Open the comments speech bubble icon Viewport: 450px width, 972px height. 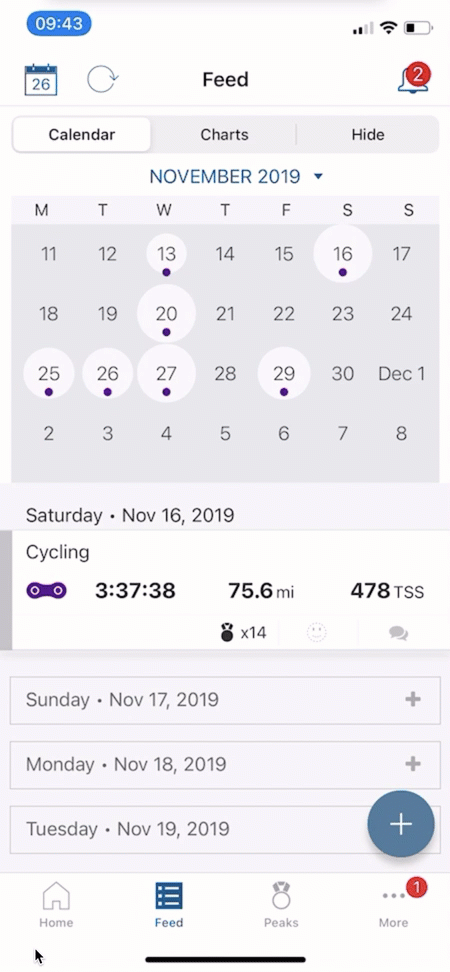click(x=399, y=633)
